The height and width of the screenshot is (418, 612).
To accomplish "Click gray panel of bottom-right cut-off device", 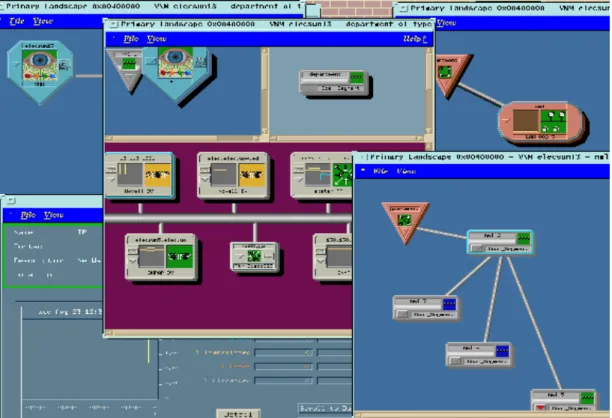I will (x=339, y=257).
